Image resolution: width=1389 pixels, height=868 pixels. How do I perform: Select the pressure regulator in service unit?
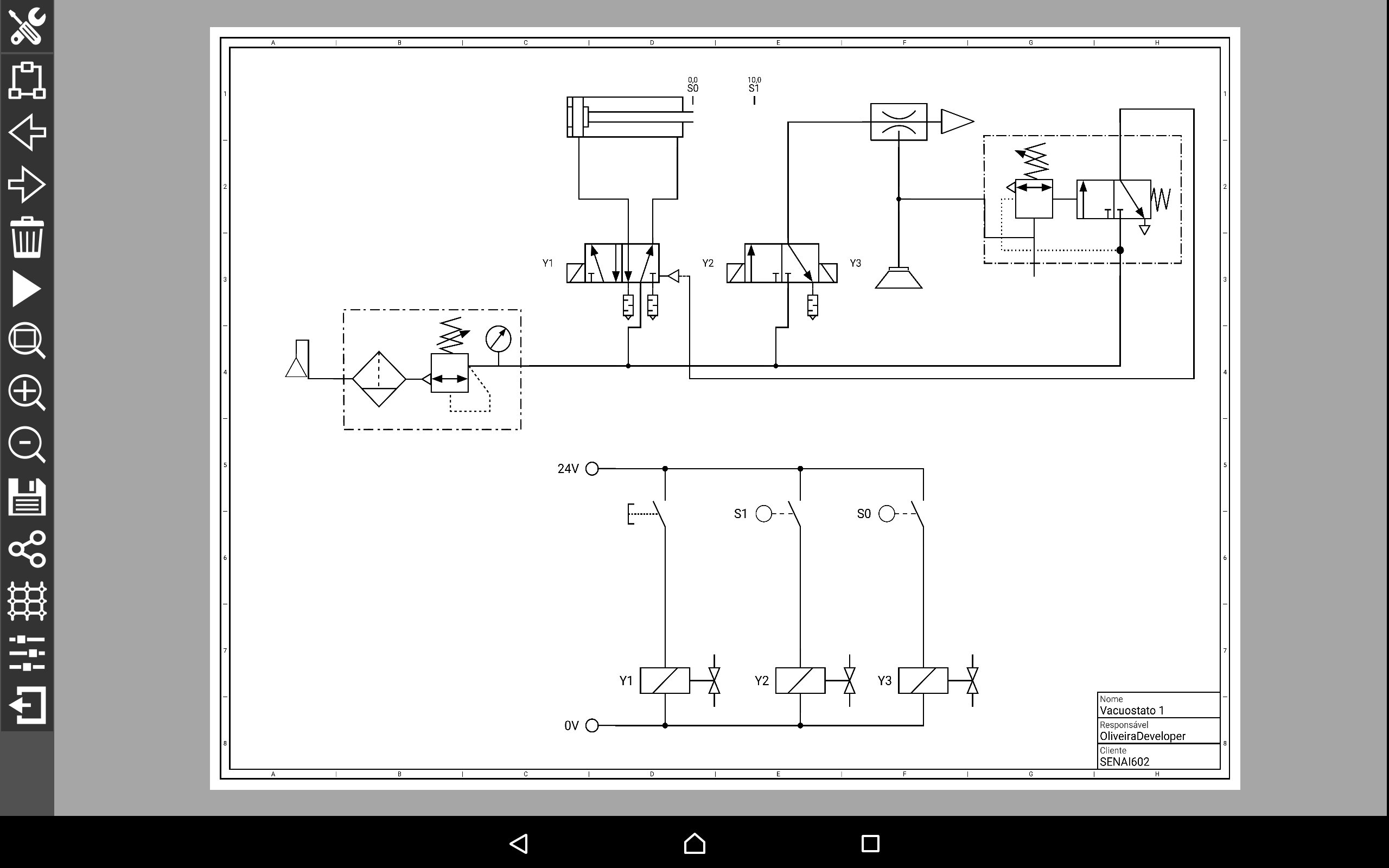(449, 373)
